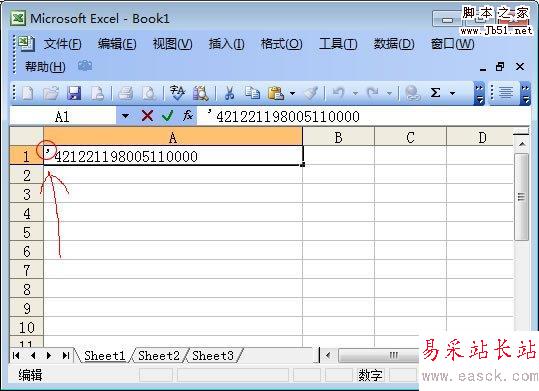Click the Name Box showing A1
Image resolution: width=539 pixels, height=391 pixels.
(63, 117)
